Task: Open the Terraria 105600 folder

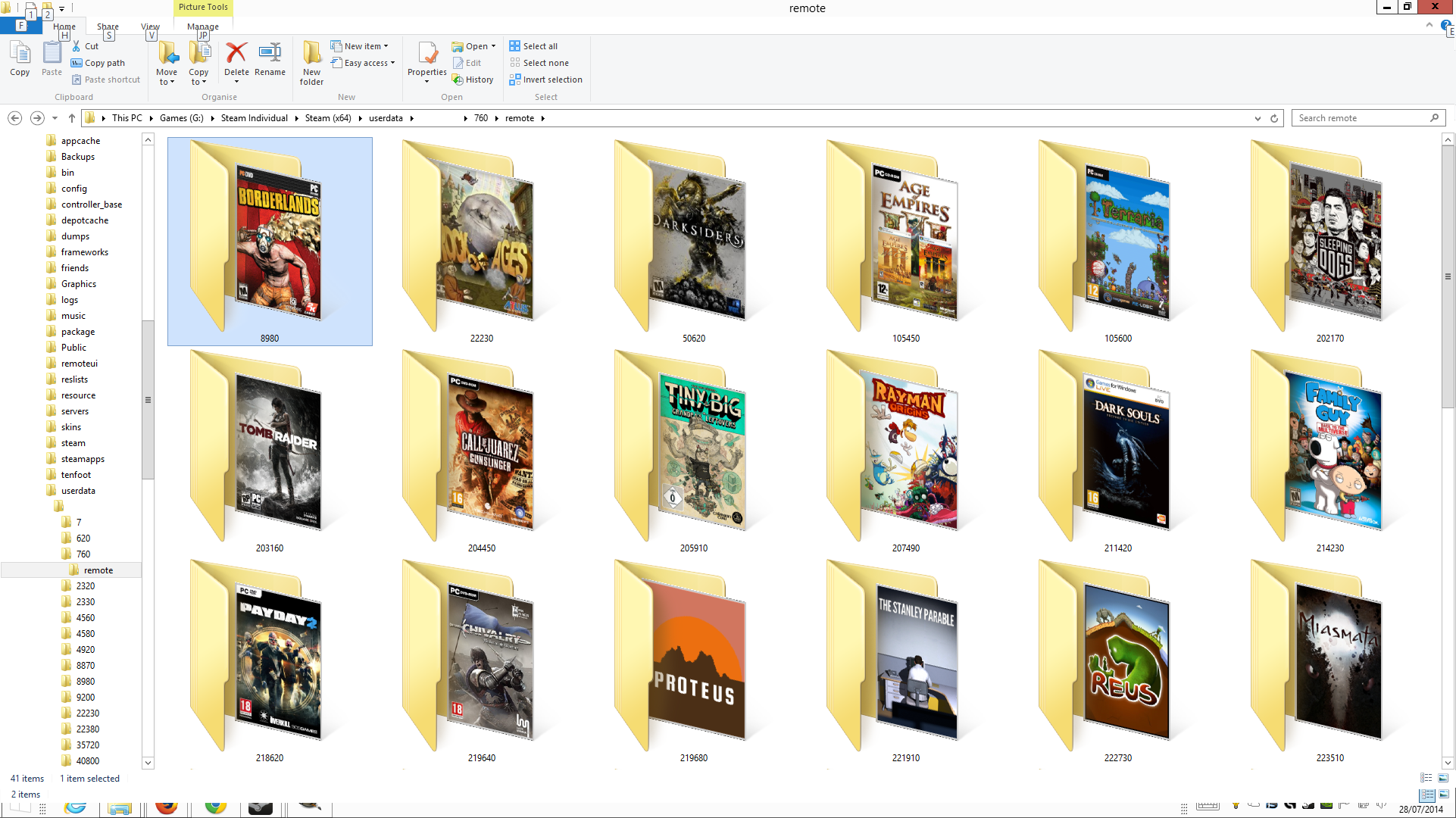Action: point(1117,241)
